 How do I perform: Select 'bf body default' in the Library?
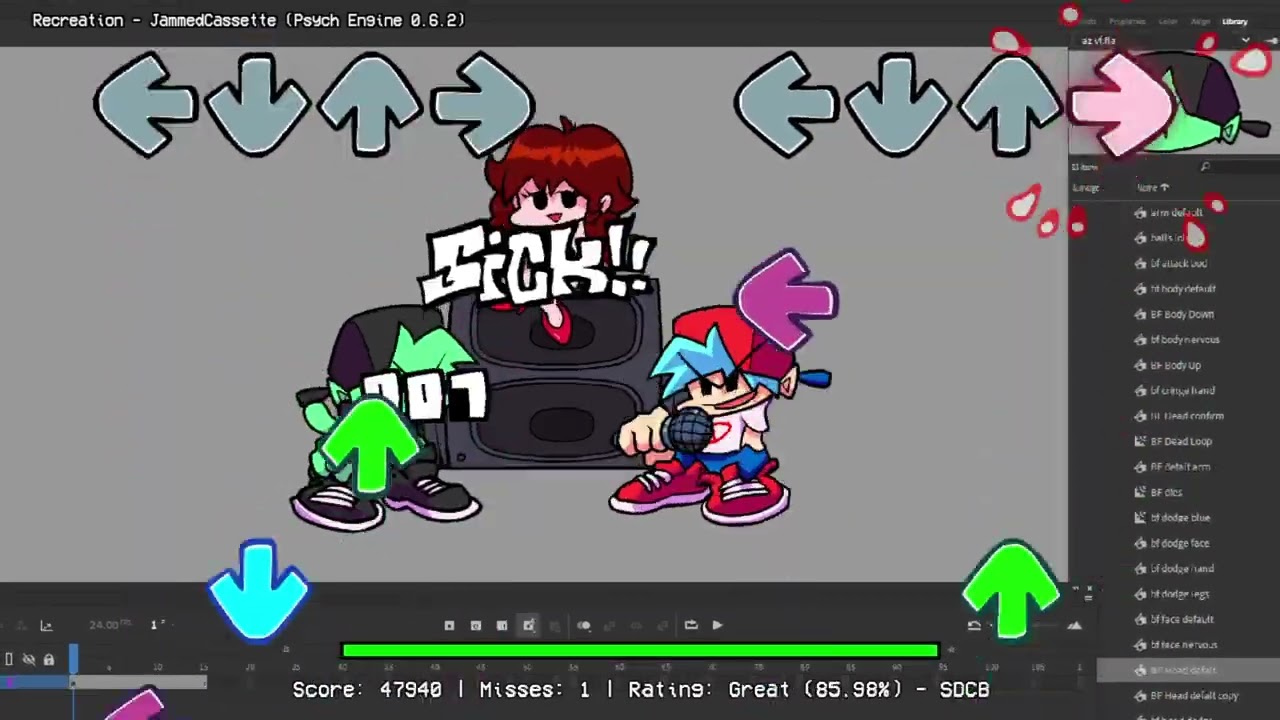pos(1183,289)
